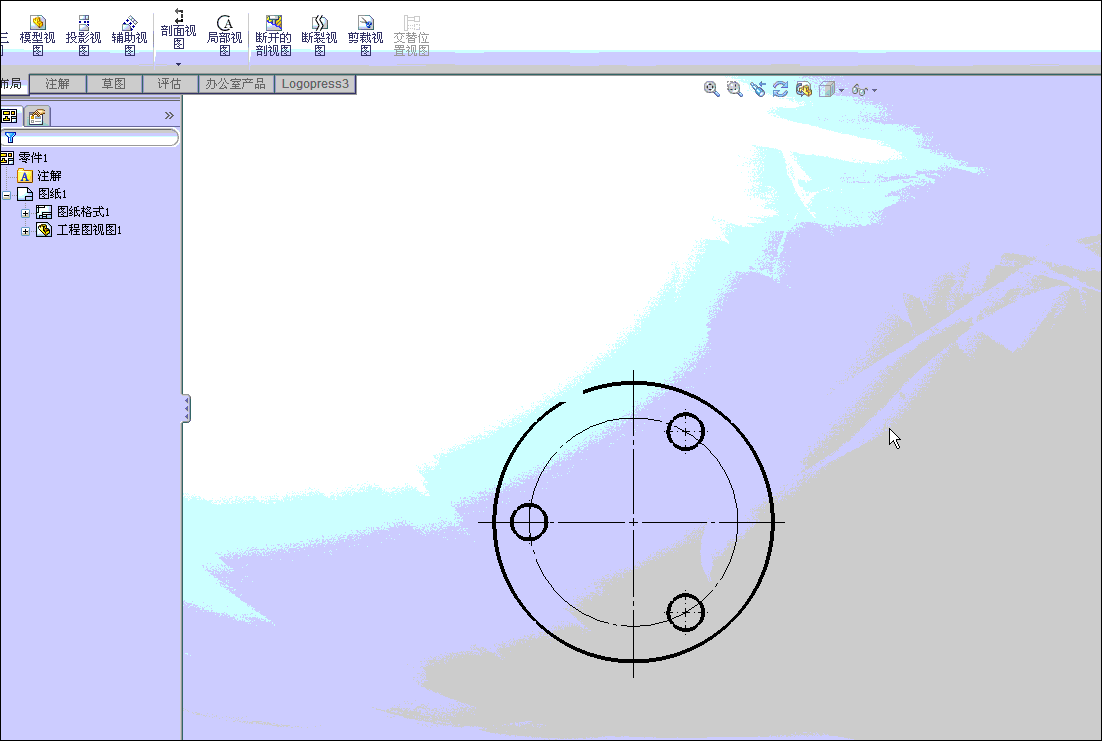Switch to the 注解 tab
1102x741 pixels.
(x=58, y=84)
